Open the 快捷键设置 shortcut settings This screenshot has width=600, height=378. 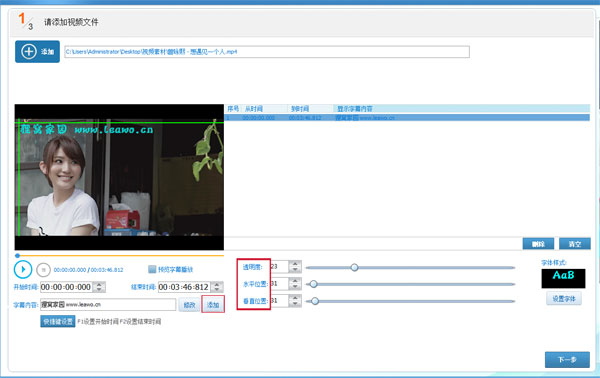[58, 321]
